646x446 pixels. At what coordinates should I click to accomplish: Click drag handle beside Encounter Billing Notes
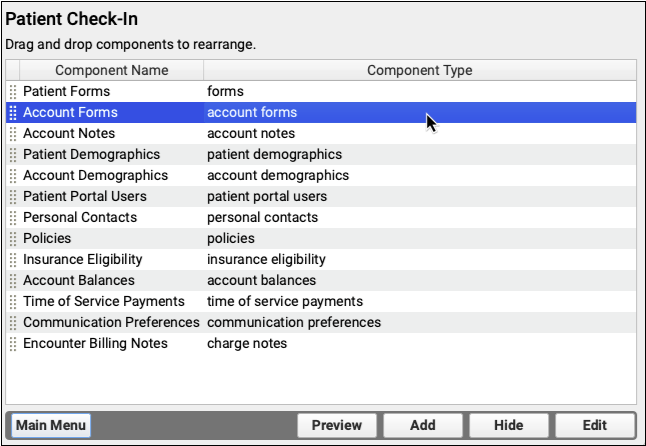point(13,344)
